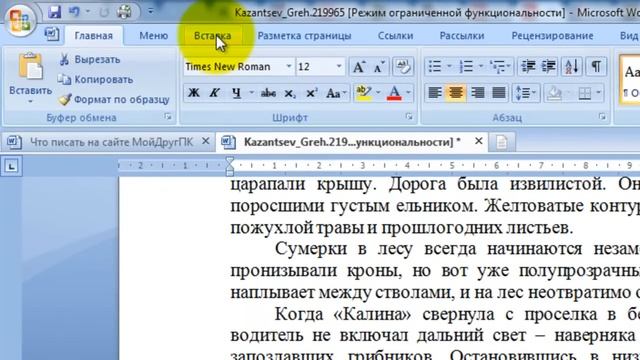The width and height of the screenshot is (640, 360).
Task: Click the Копировать copy button
Action: coord(96,80)
